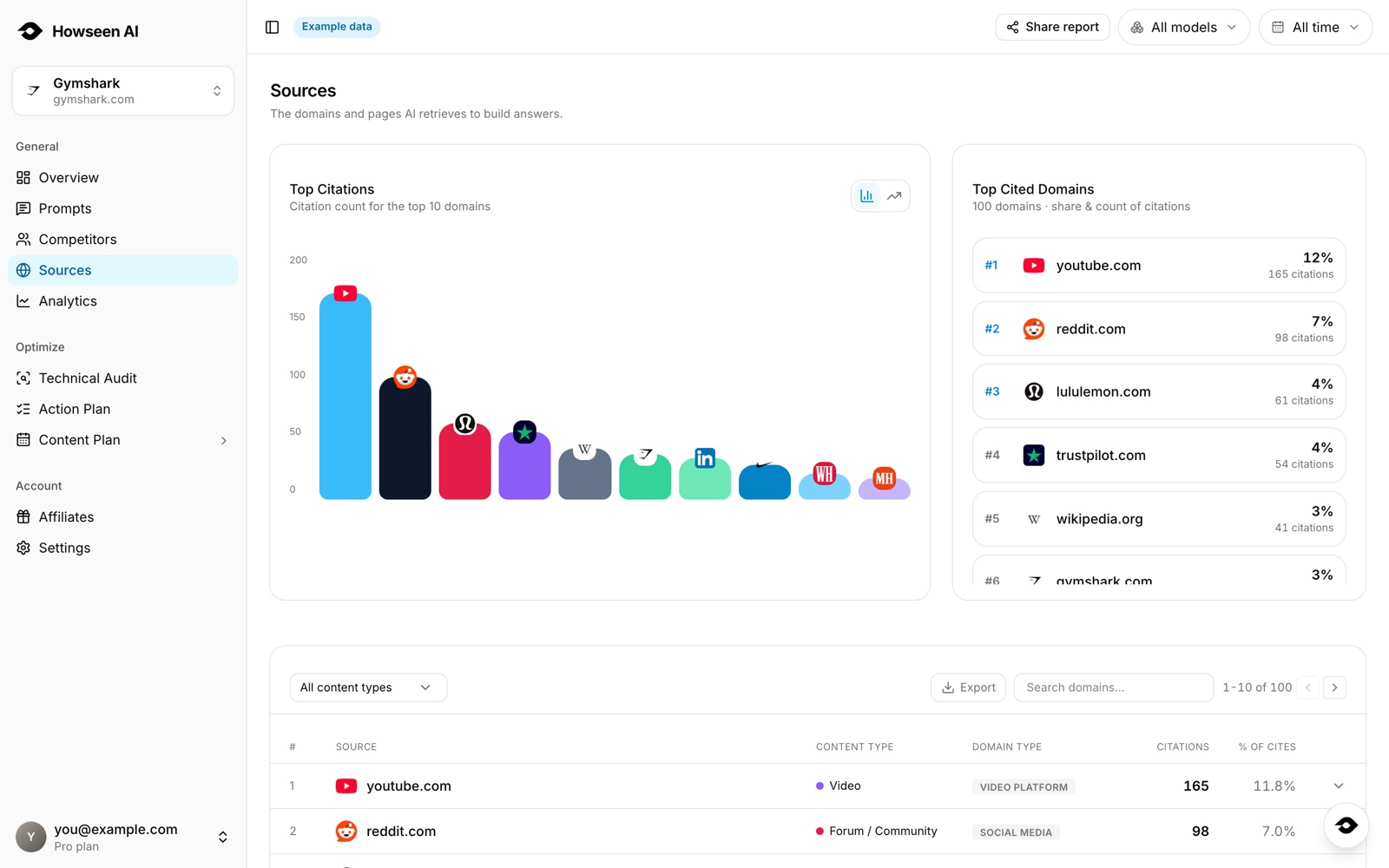Open the All content types filter
Image resolution: width=1389 pixels, height=868 pixels.
pyautogui.click(x=368, y=687)
